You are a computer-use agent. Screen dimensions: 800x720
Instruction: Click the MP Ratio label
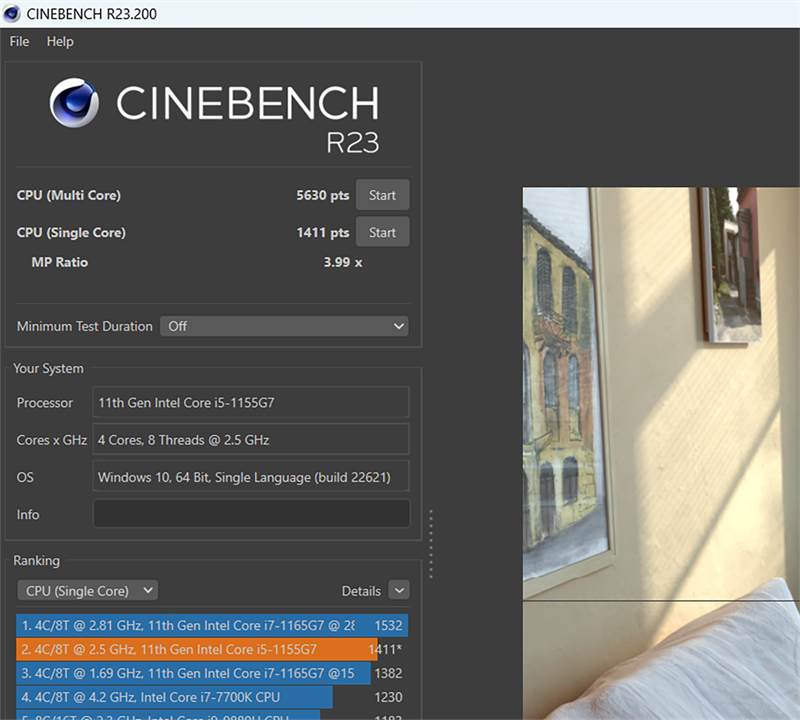point(60,262)
